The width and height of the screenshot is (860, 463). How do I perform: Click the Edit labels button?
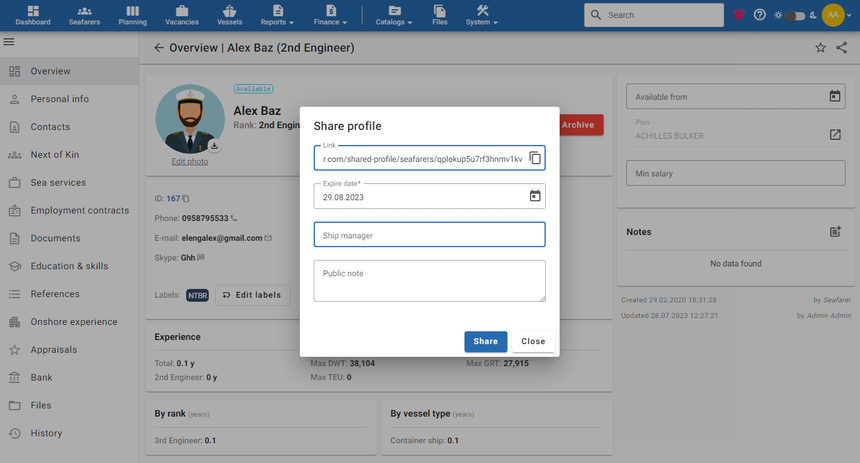[x=252, y=295]
